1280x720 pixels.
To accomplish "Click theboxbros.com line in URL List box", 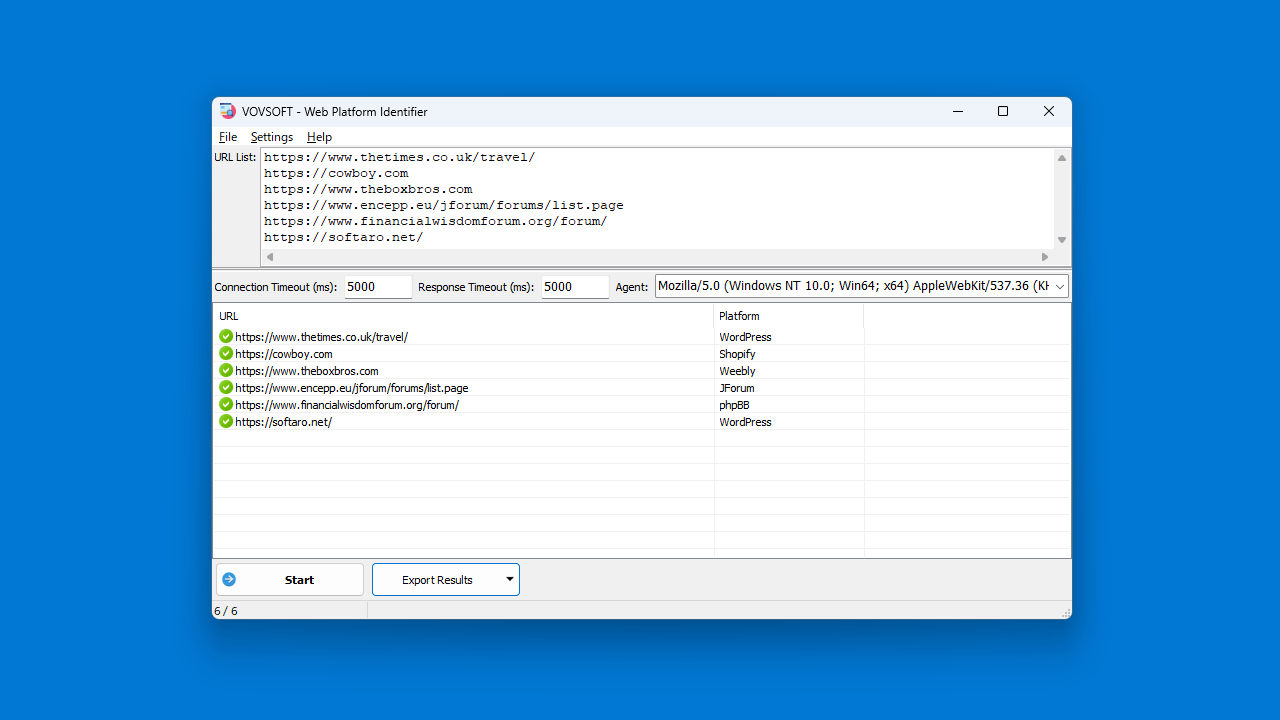I will click(x=368, y=189).
